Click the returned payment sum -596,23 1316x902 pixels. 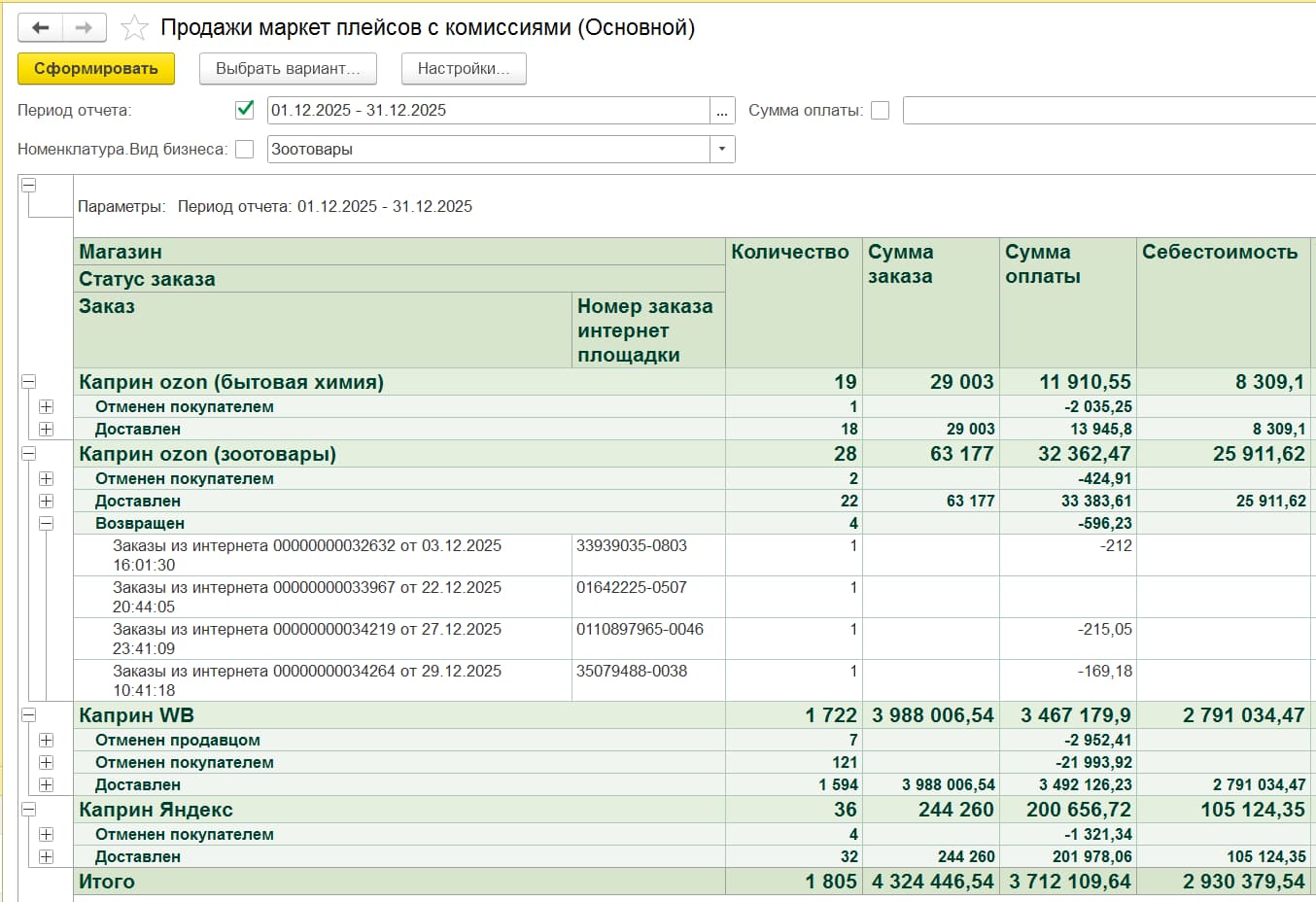(x=1105, y=524)
